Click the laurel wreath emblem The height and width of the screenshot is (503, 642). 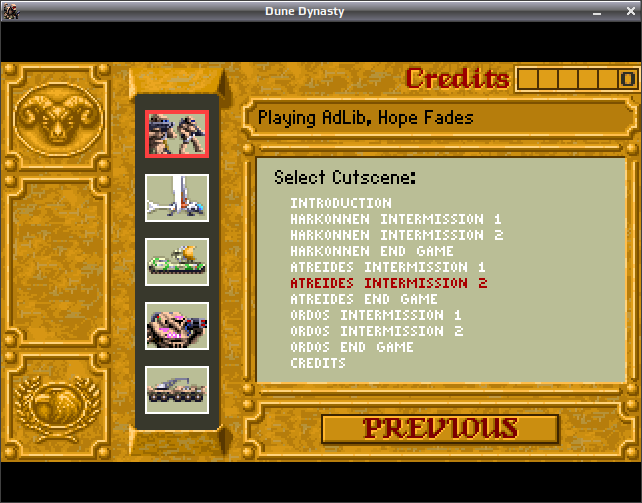click(x=58, y=408)
